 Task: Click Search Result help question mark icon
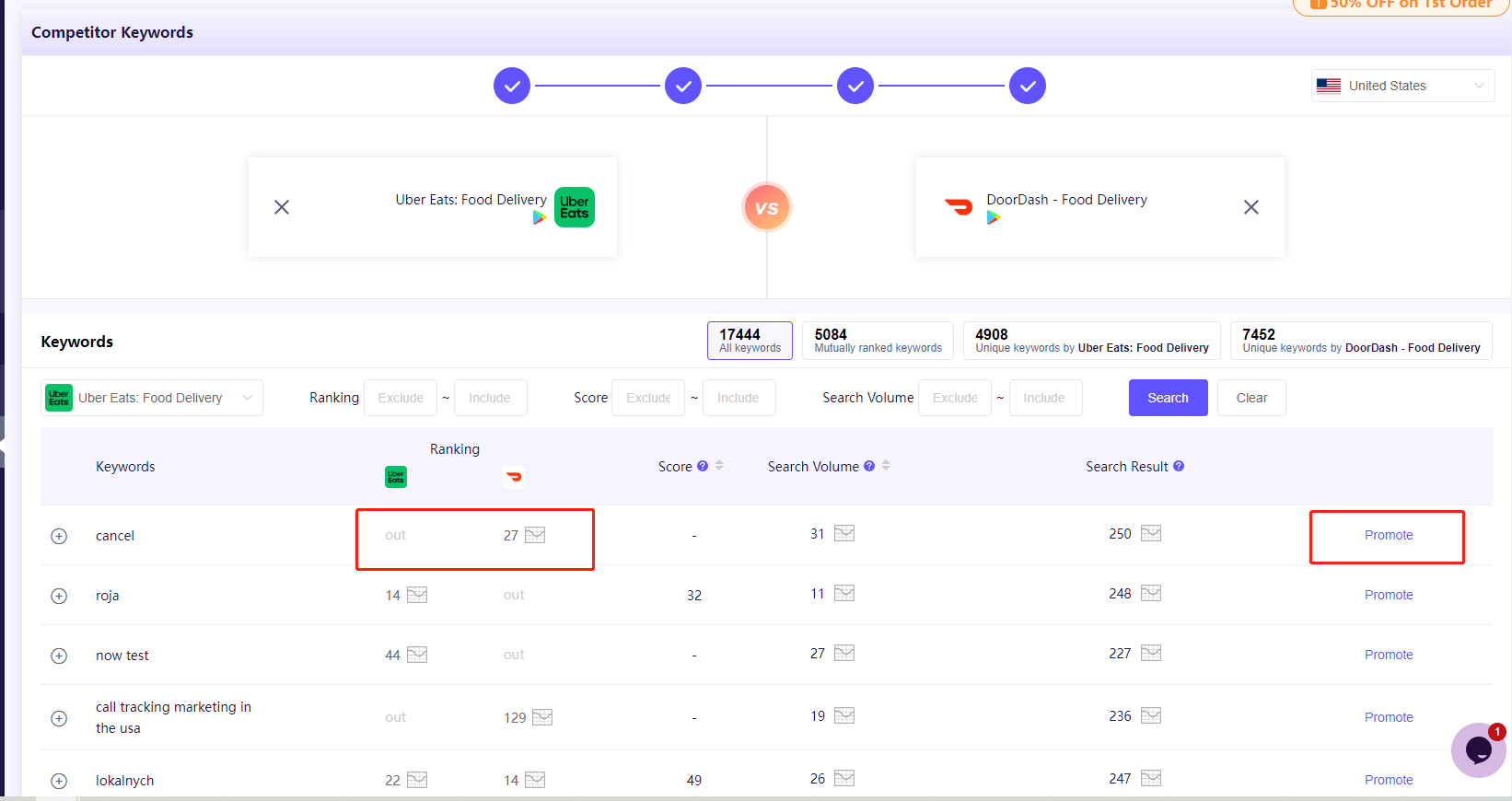(1179, 466)
